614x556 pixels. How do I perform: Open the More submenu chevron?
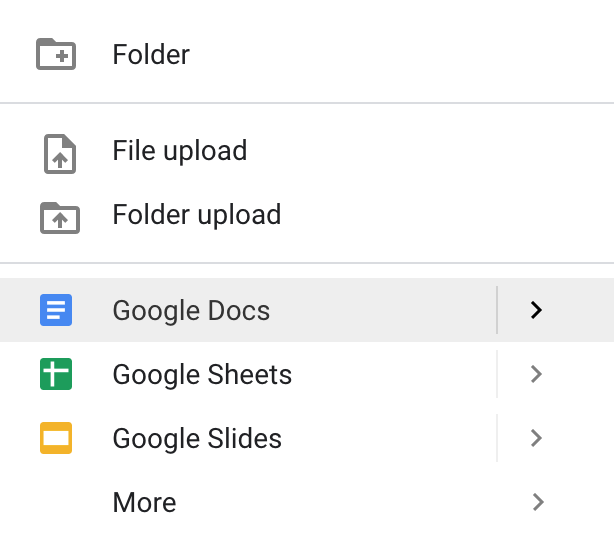[538, 502]
